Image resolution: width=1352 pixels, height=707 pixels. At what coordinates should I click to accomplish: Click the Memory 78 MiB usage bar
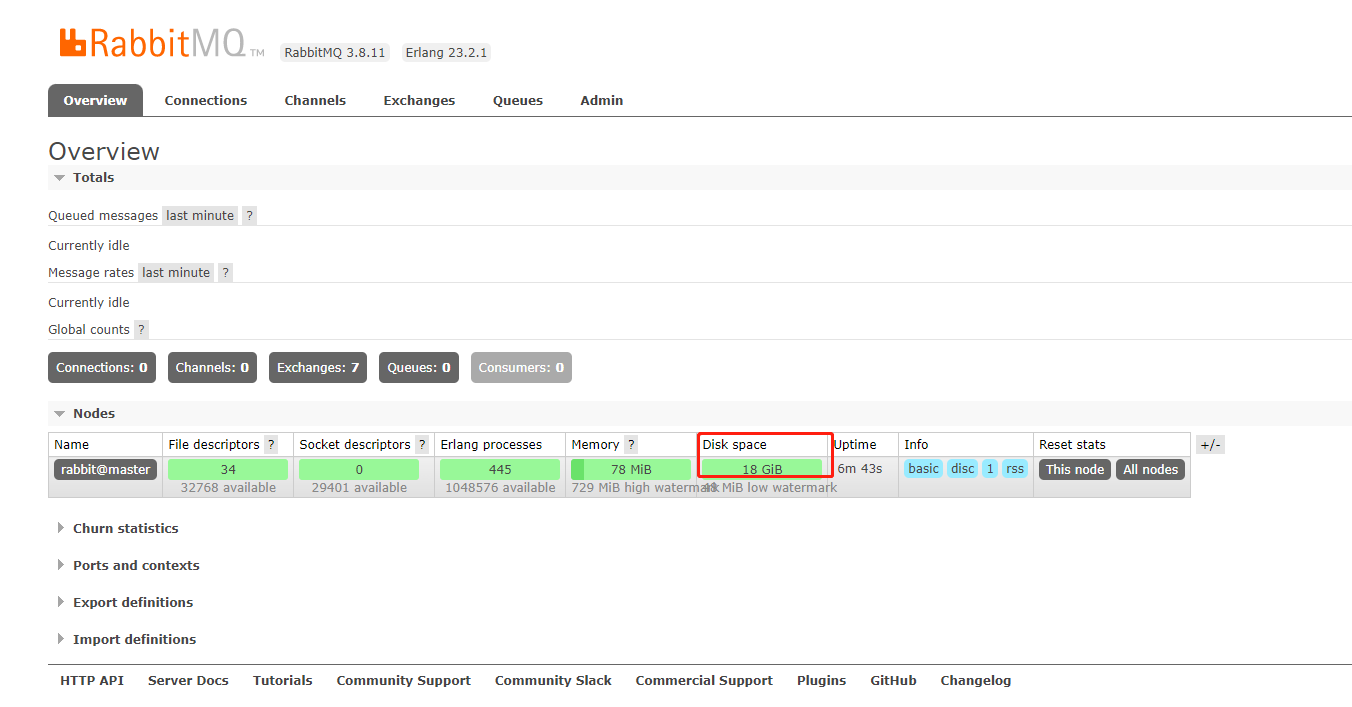pos(631,470)
